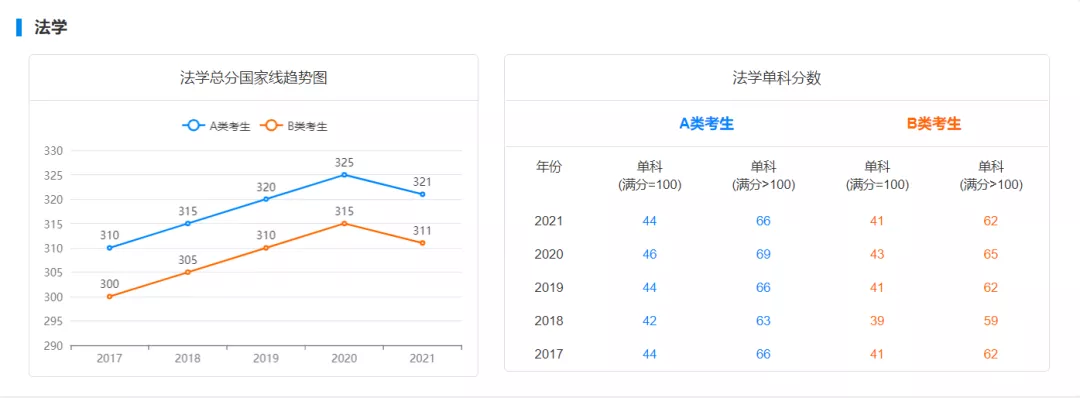Click value 46 in the 2020 row
Screen dimensions: 1080x398
click(x=650, y=254)
